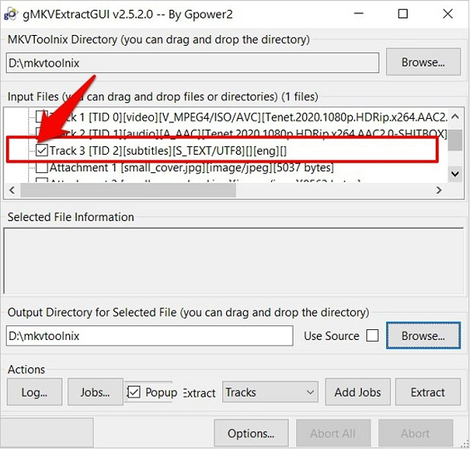Open the Extract mode Tracks dropdown
Image resolution: width=470 pixels, height=449 pixels.
pos(270,392)
